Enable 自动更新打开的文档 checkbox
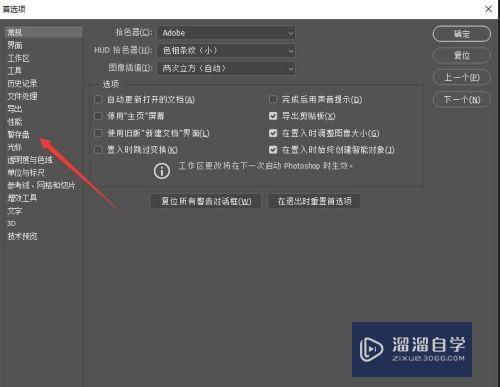The height and width of the screenshot is (387, 500). [x=98, y=99]
